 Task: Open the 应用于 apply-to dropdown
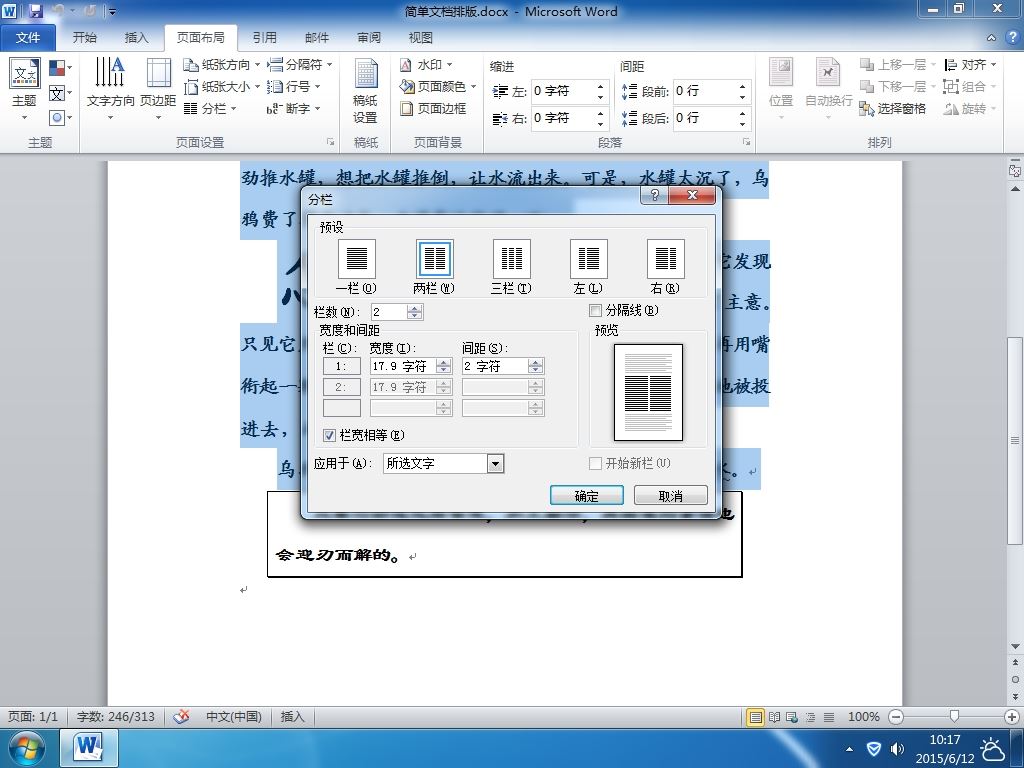click(496, 464)
